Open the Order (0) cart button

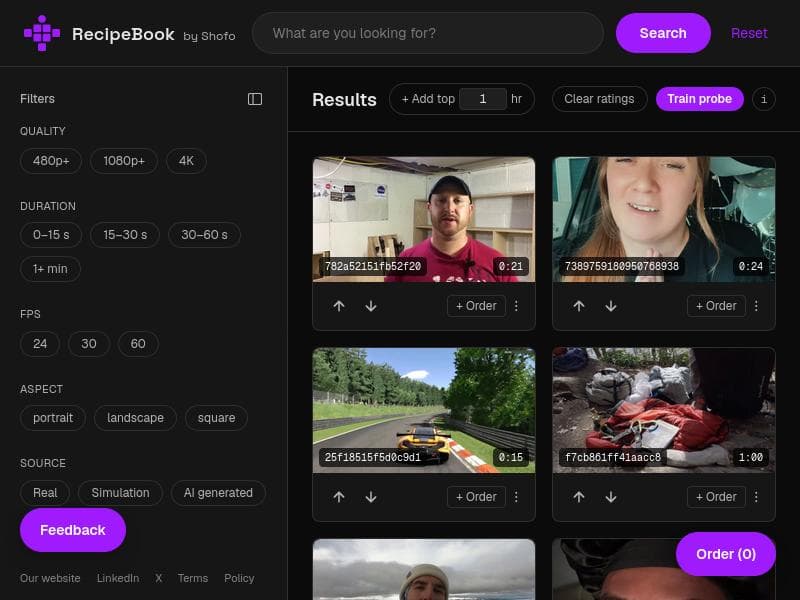coord(726,554)
